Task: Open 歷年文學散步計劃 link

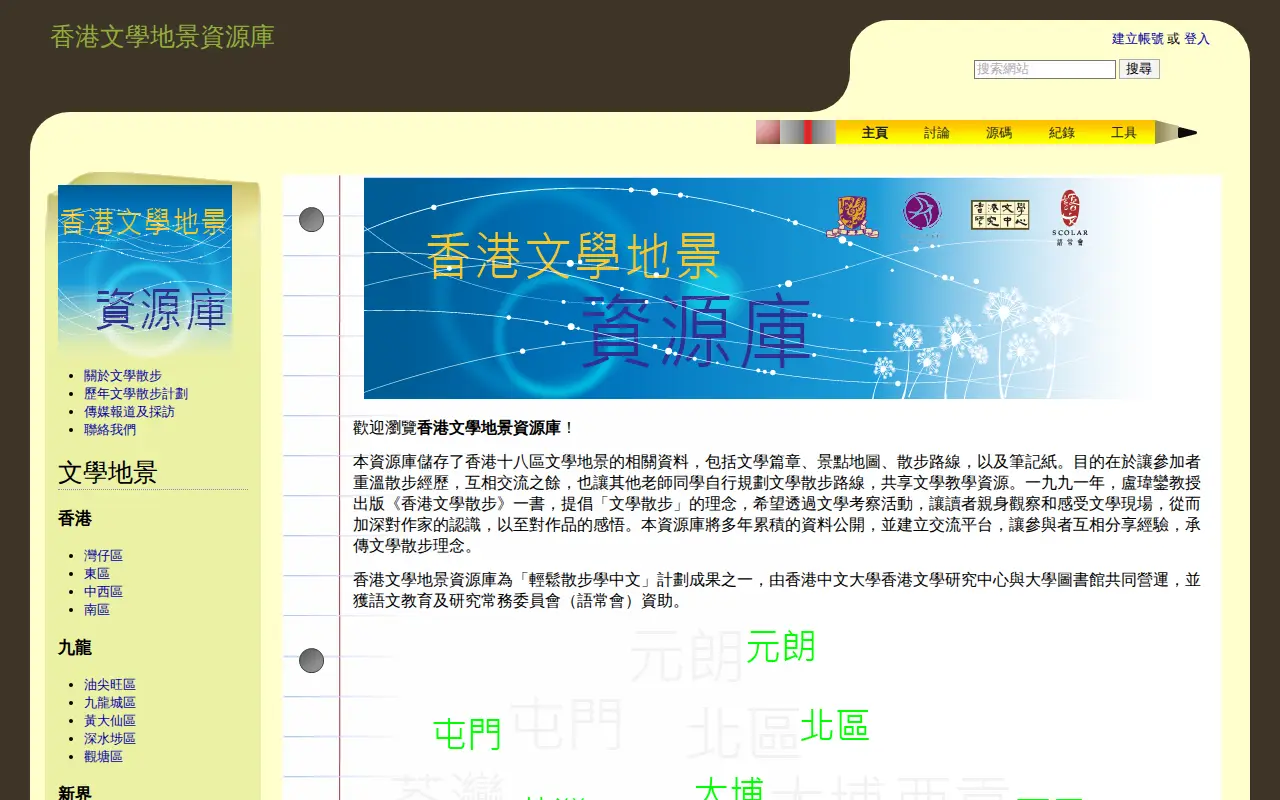Action: (x=136, y=394)
